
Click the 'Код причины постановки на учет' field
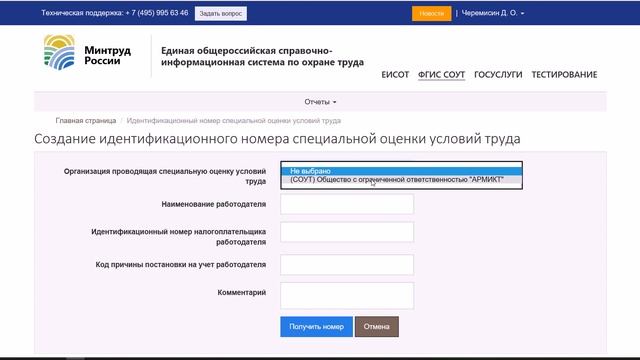pyautogui.click(x=347, y=265)
